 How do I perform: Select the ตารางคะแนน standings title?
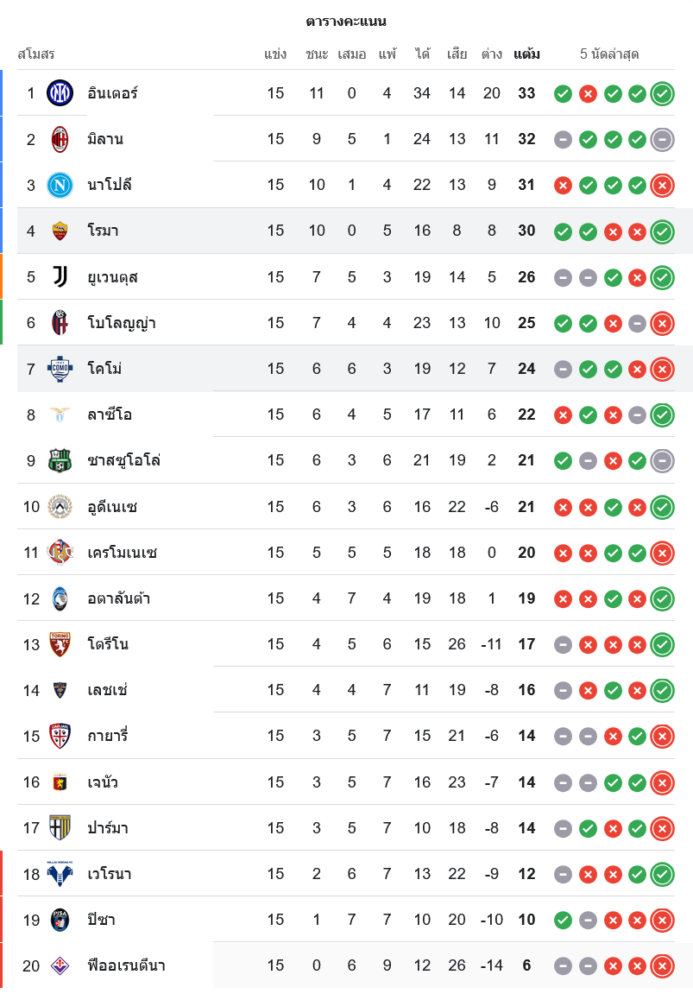[x=346, y=21]
